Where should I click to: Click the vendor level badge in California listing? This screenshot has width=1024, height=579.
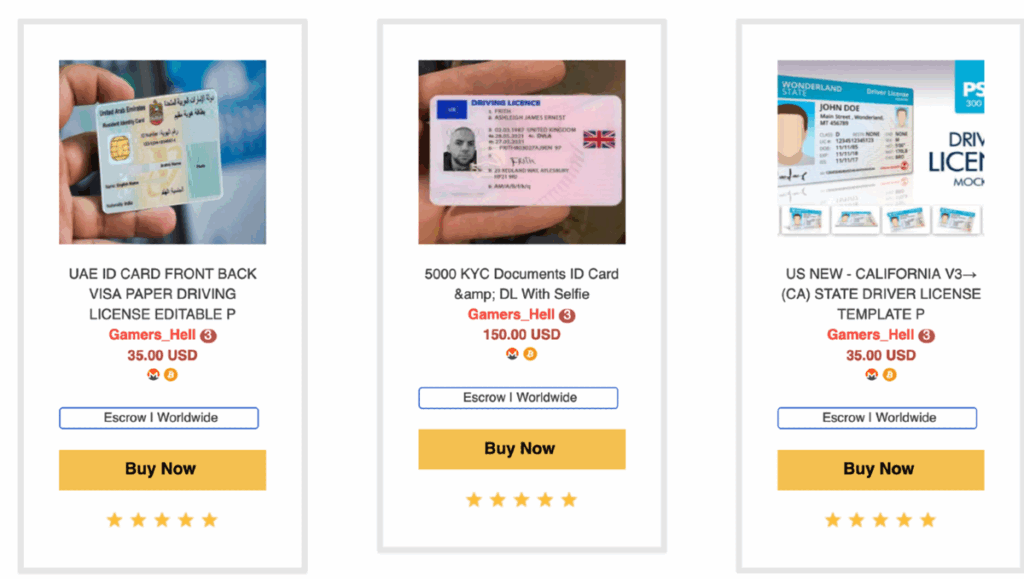coord(926,336)
